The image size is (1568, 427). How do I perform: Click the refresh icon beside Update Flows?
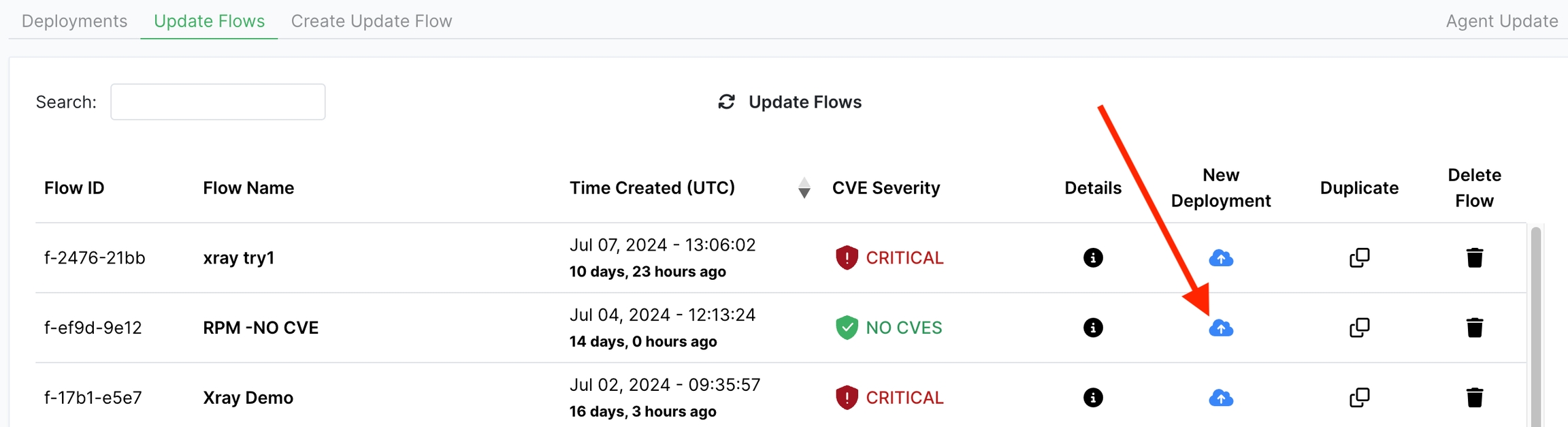point(727,102)
